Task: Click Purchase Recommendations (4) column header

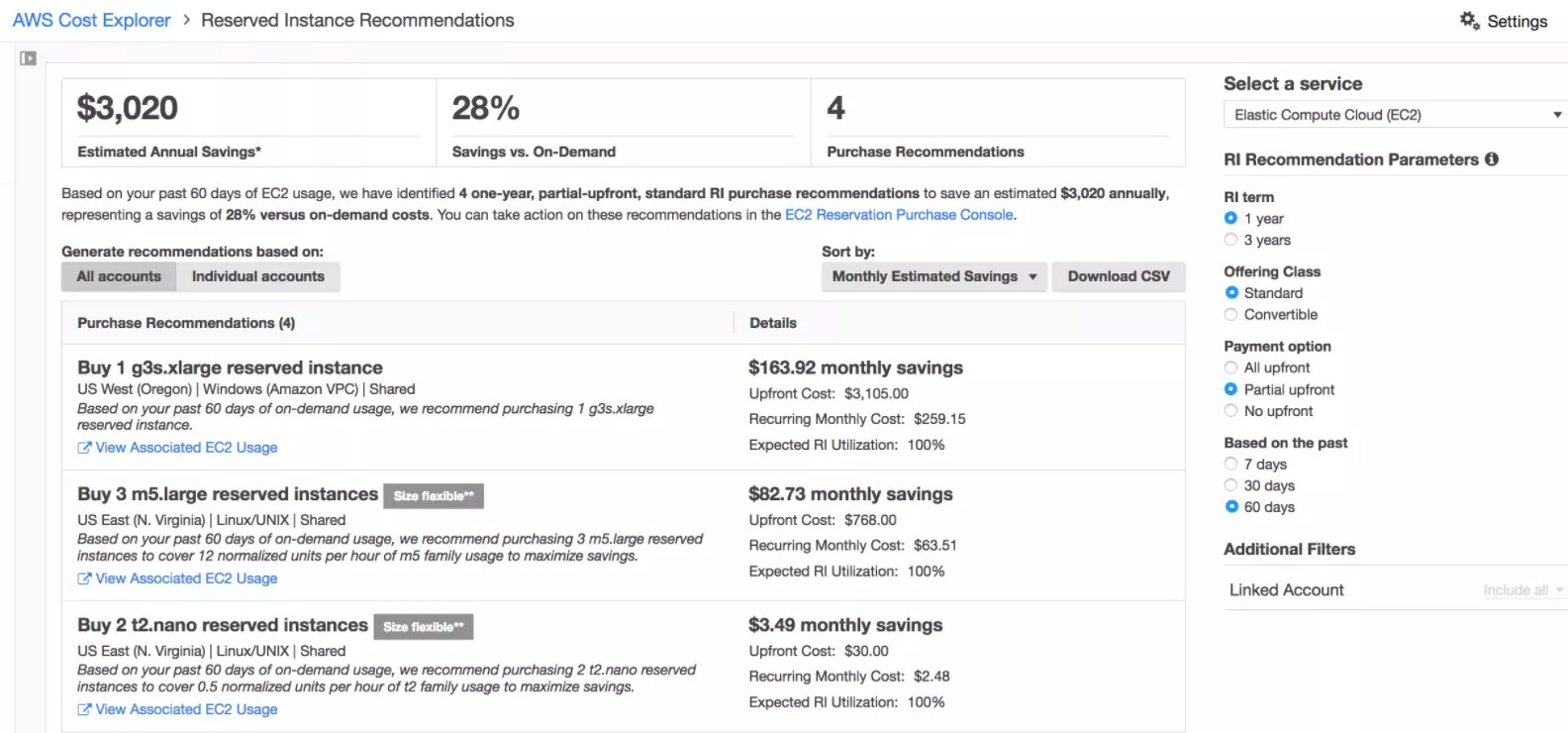Action: (186, 323)
